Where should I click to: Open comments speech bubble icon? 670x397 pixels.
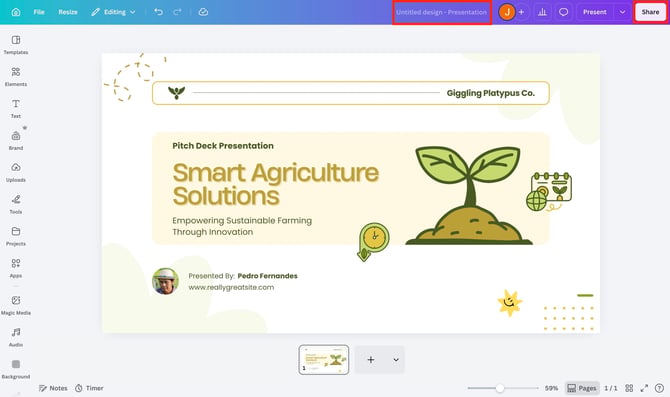(x=564, y=12)
